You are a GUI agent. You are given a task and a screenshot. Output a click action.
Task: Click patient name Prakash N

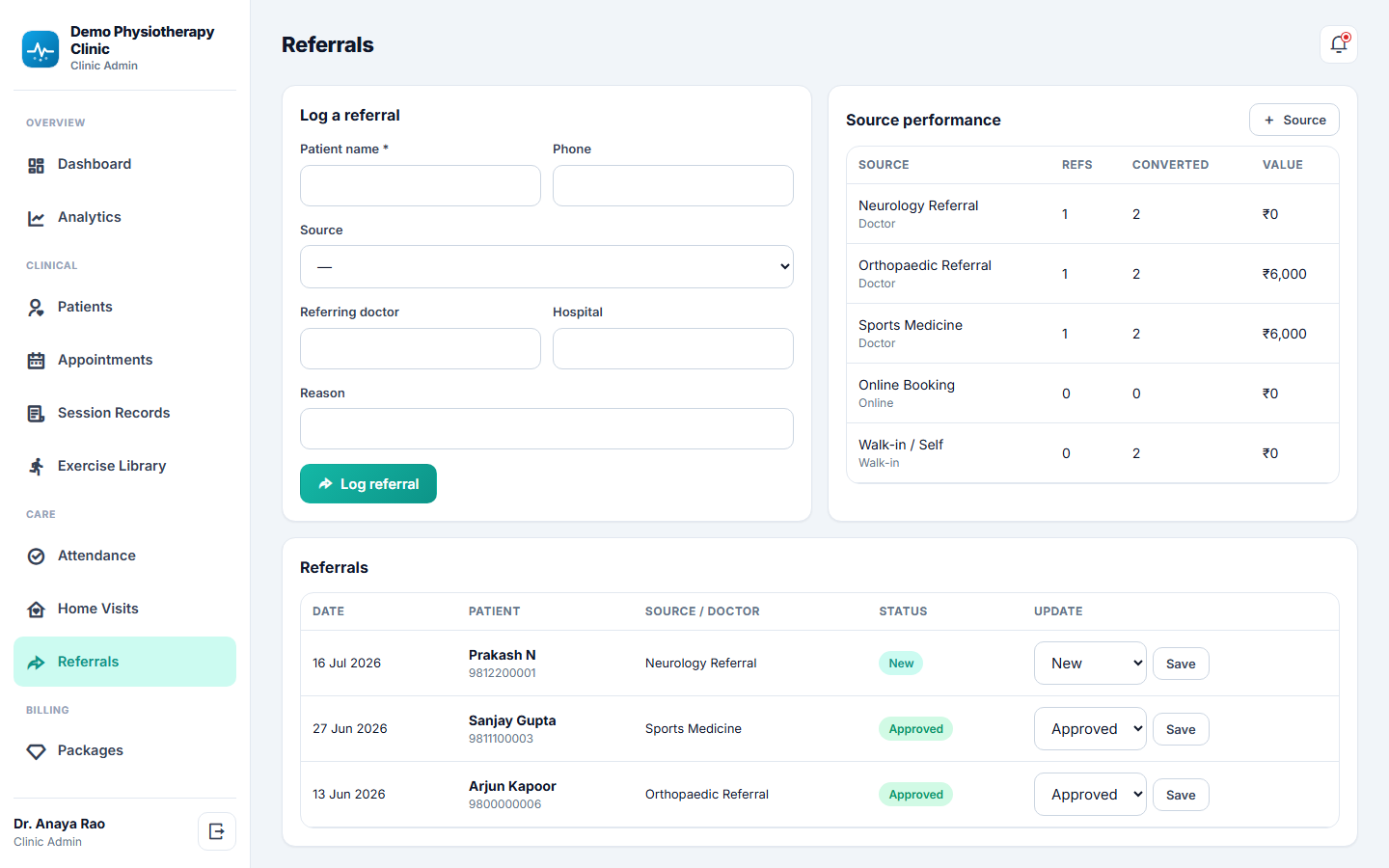[503, 655]
